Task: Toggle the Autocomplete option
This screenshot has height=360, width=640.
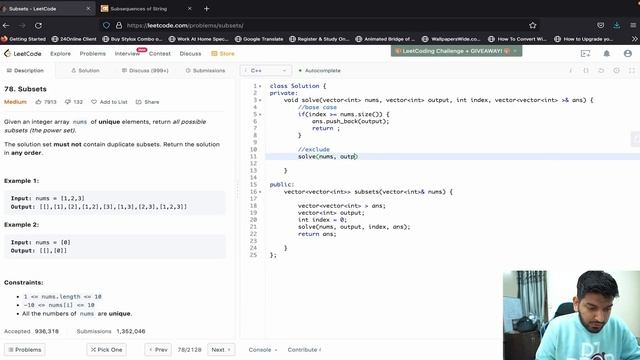Action: click(x=320, y=71)
